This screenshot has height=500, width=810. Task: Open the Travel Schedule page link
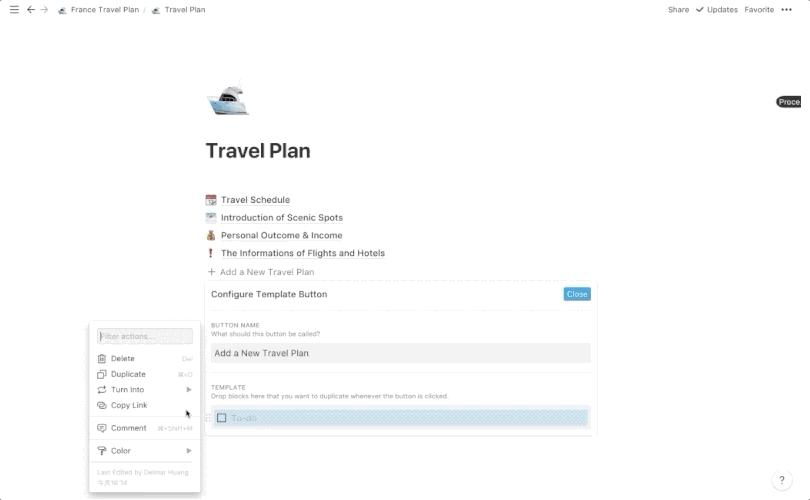pos(255,200)
